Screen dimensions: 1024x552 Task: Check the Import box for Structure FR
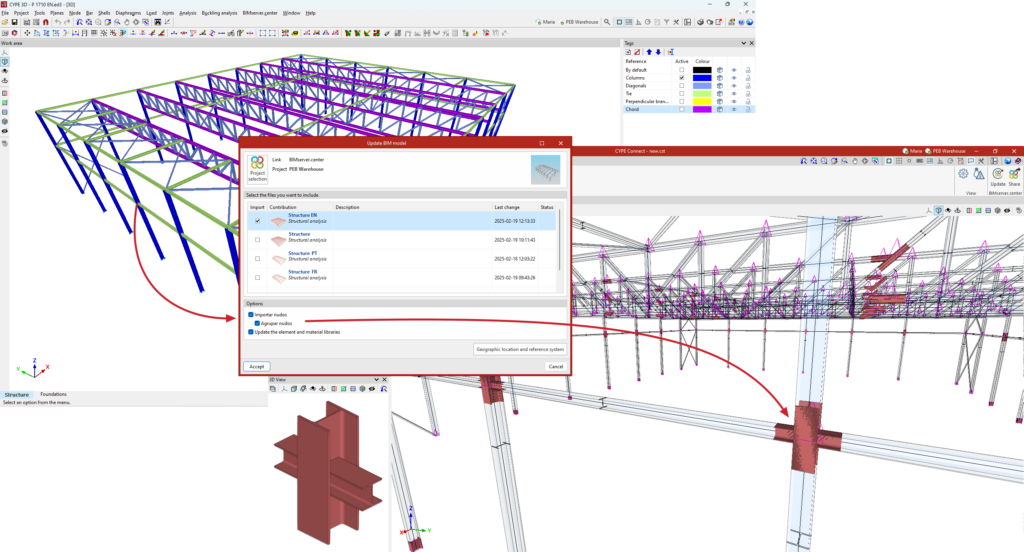[x=257, y=278]
